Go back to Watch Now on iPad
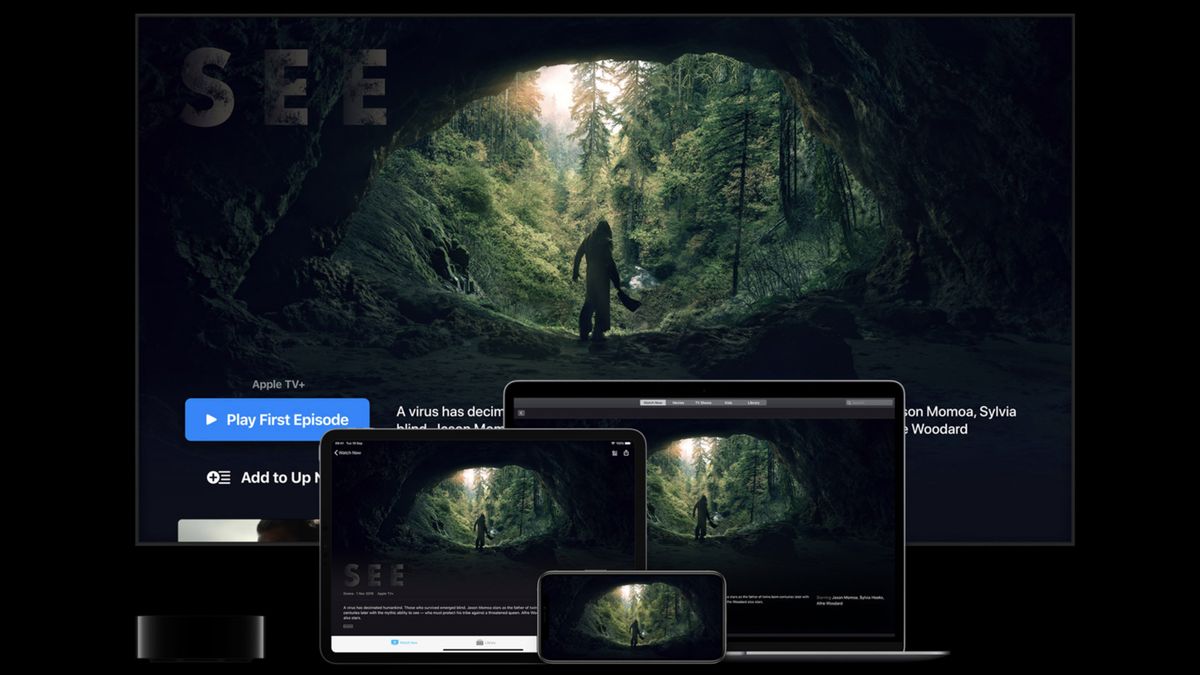 348,453
